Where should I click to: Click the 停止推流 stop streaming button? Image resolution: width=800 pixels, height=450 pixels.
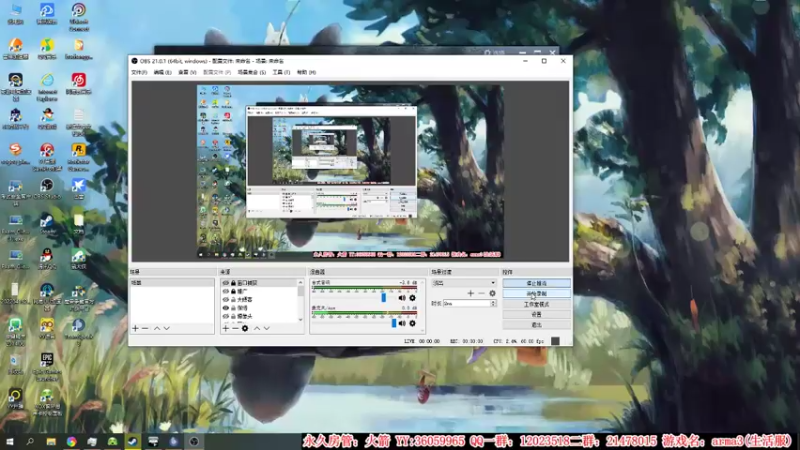point(536,283)
